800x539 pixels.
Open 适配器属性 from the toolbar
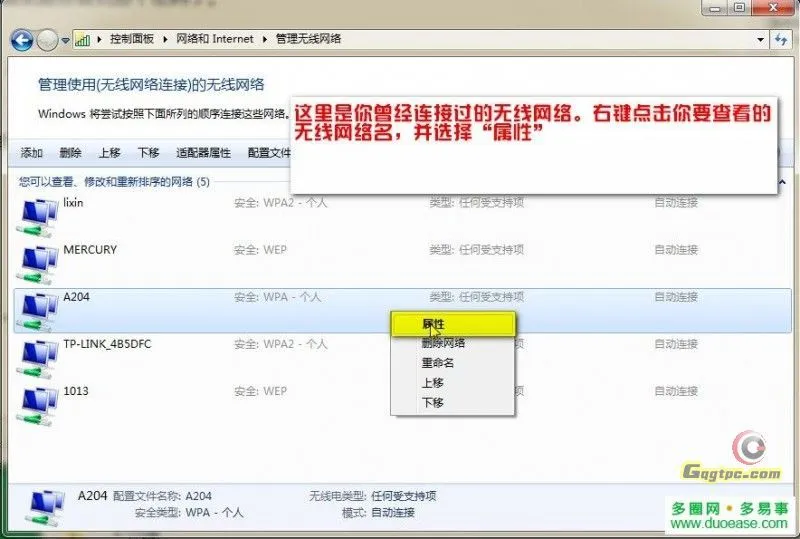[x=203, y=153]
